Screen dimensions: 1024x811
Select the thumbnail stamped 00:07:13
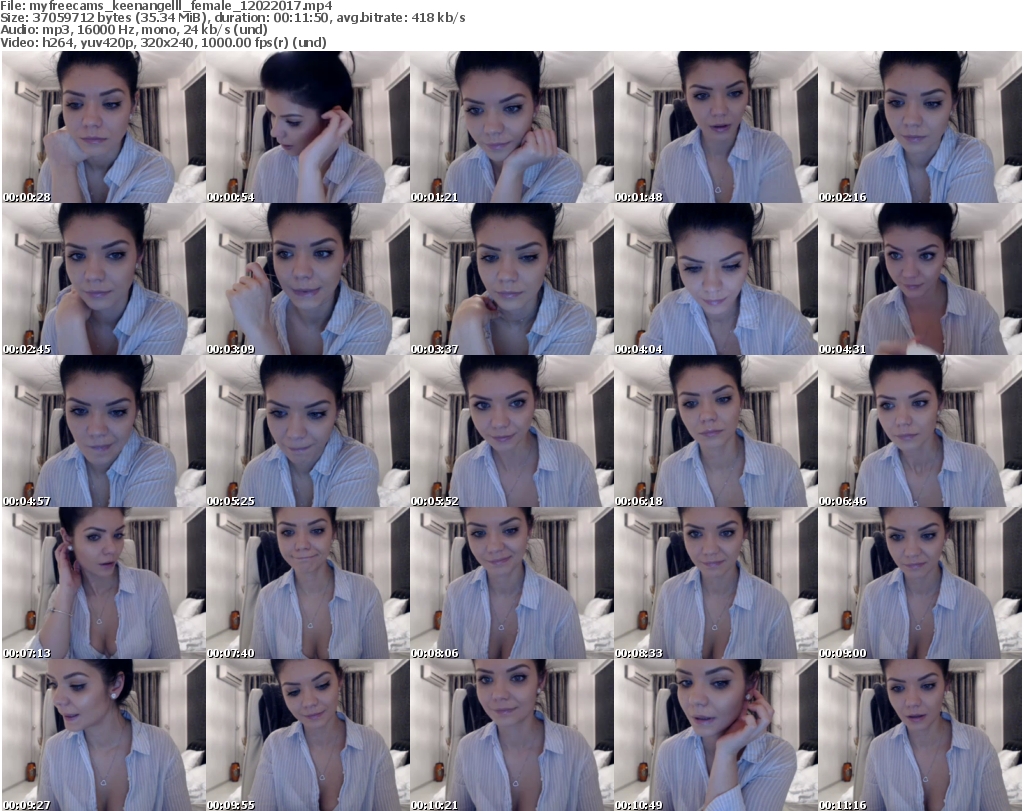104,584
